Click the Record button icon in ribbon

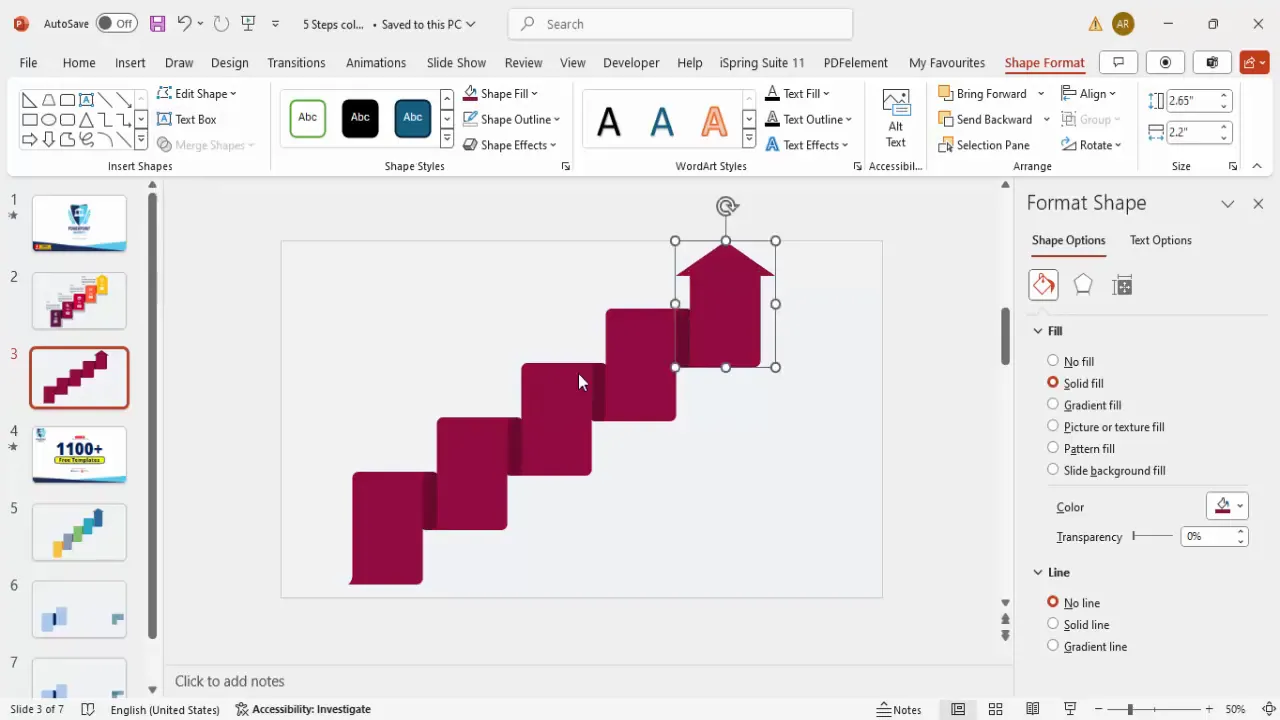click(x=1165, y=62)
